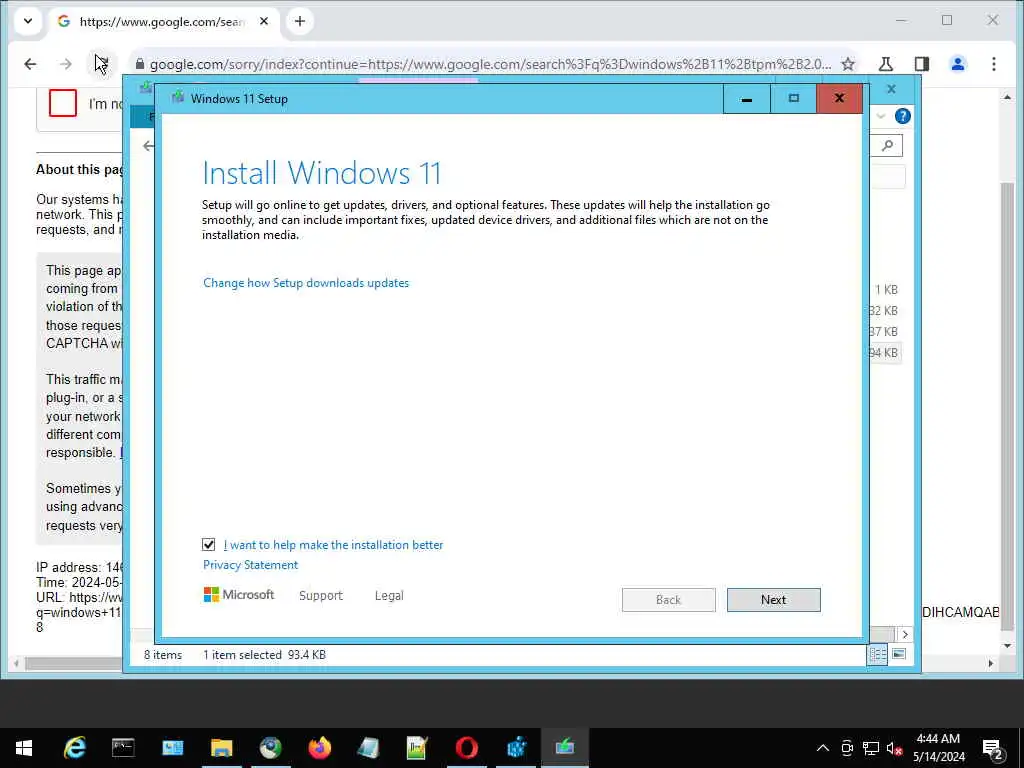
Task: Open the Windows Start menu
Action: (x=24, y=748)
